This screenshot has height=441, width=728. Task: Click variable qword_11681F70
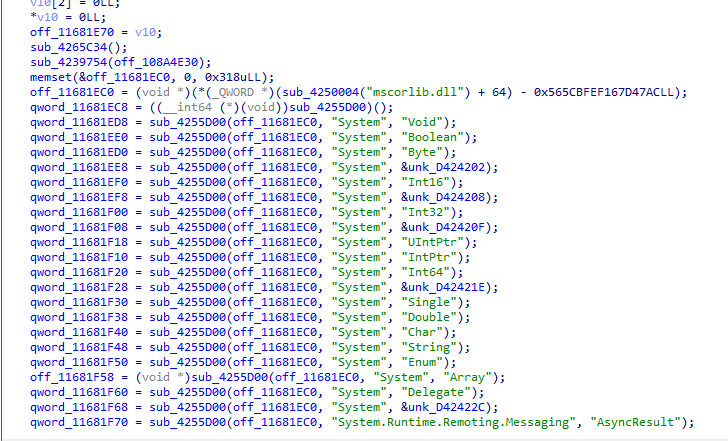coord(79,422)
